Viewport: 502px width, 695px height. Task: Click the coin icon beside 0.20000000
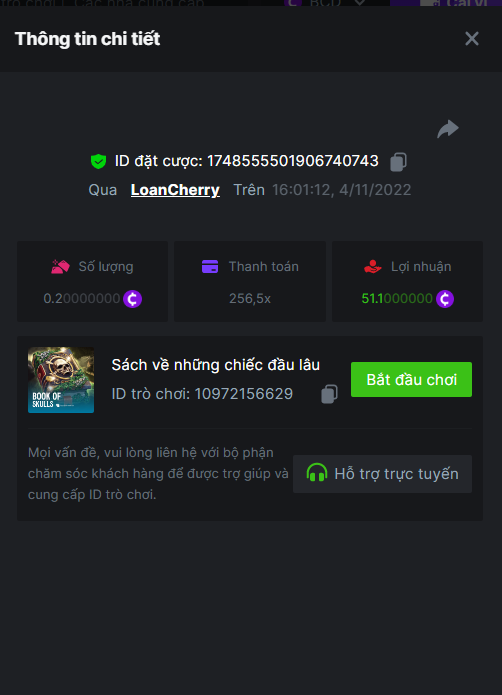coord(132,299)
